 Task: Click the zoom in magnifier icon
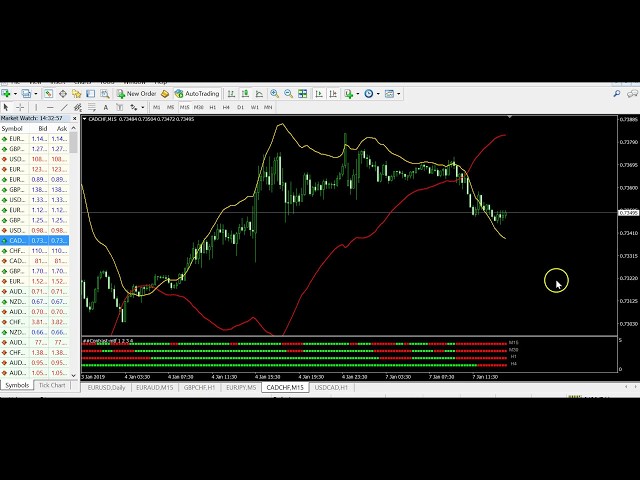pos(275,94)
